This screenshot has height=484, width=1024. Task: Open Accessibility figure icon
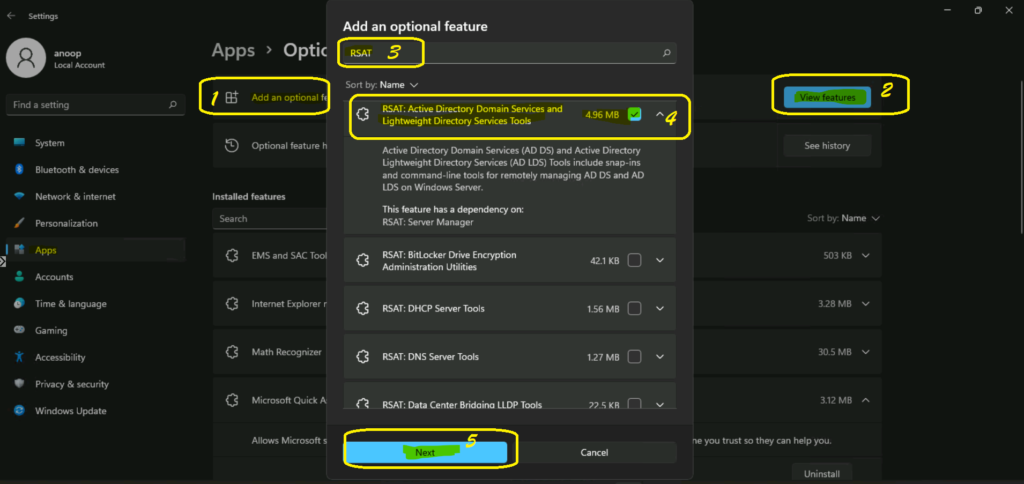click(x=19, y=357)
